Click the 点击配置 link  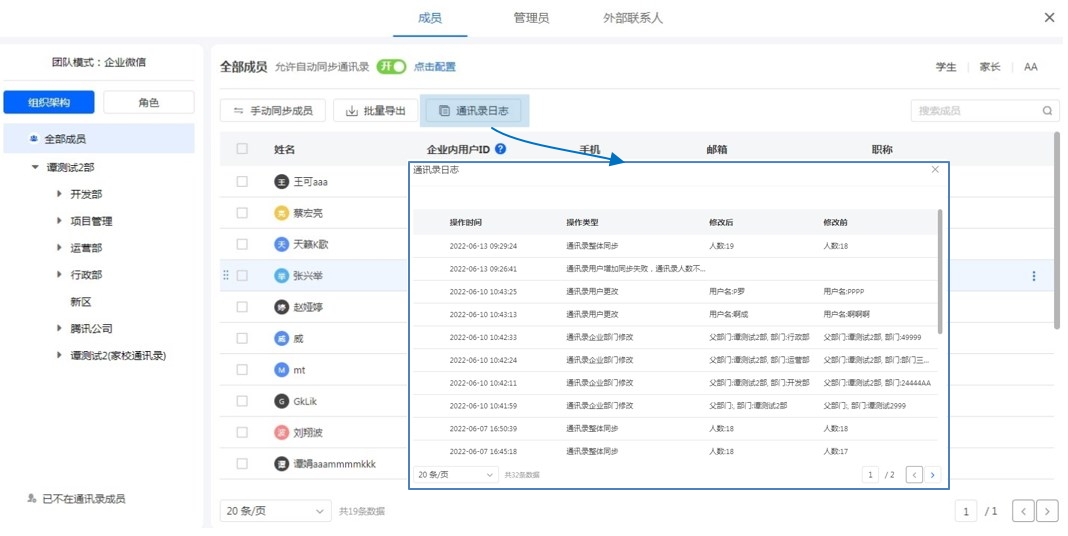[435, 67]
